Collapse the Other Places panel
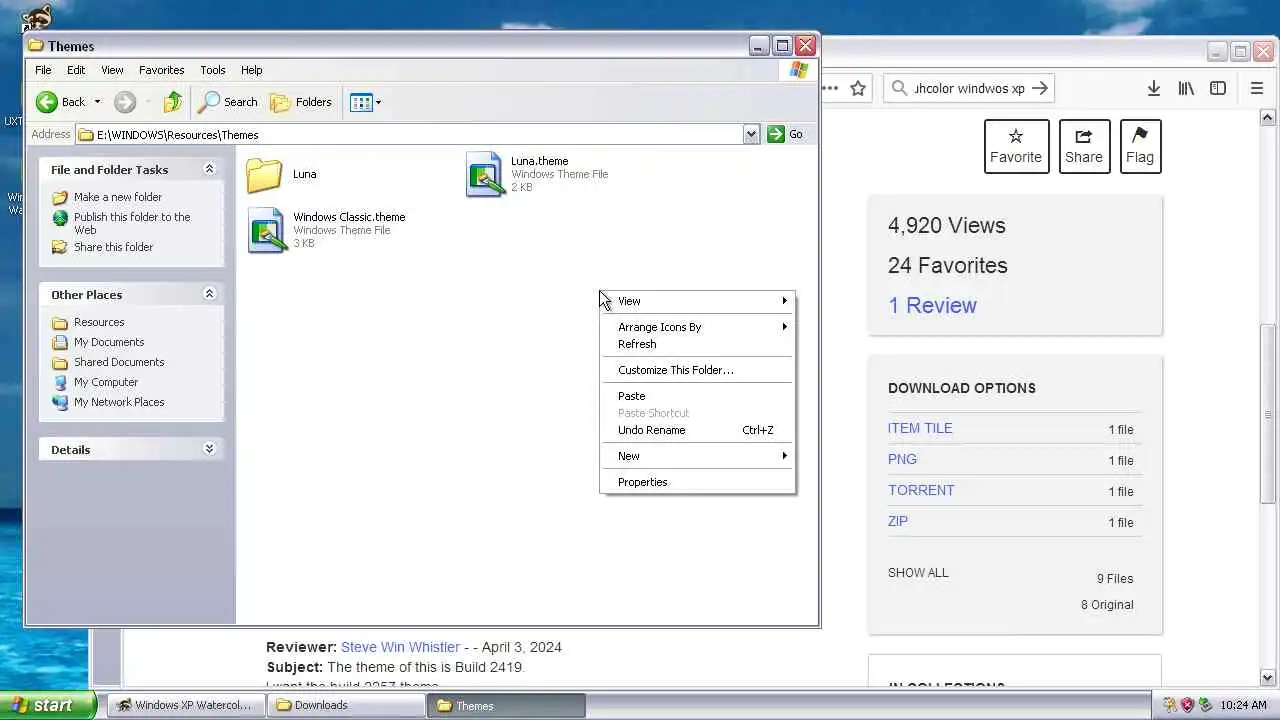The image size is (1280, 720). [209, 294]
